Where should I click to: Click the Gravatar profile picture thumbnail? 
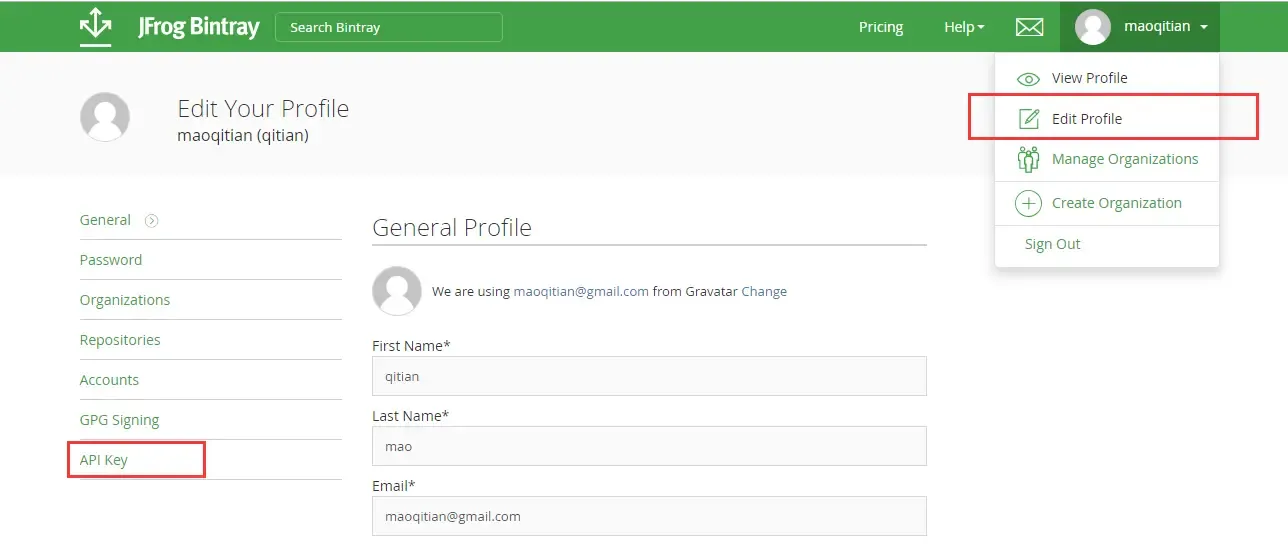(396, 291)
